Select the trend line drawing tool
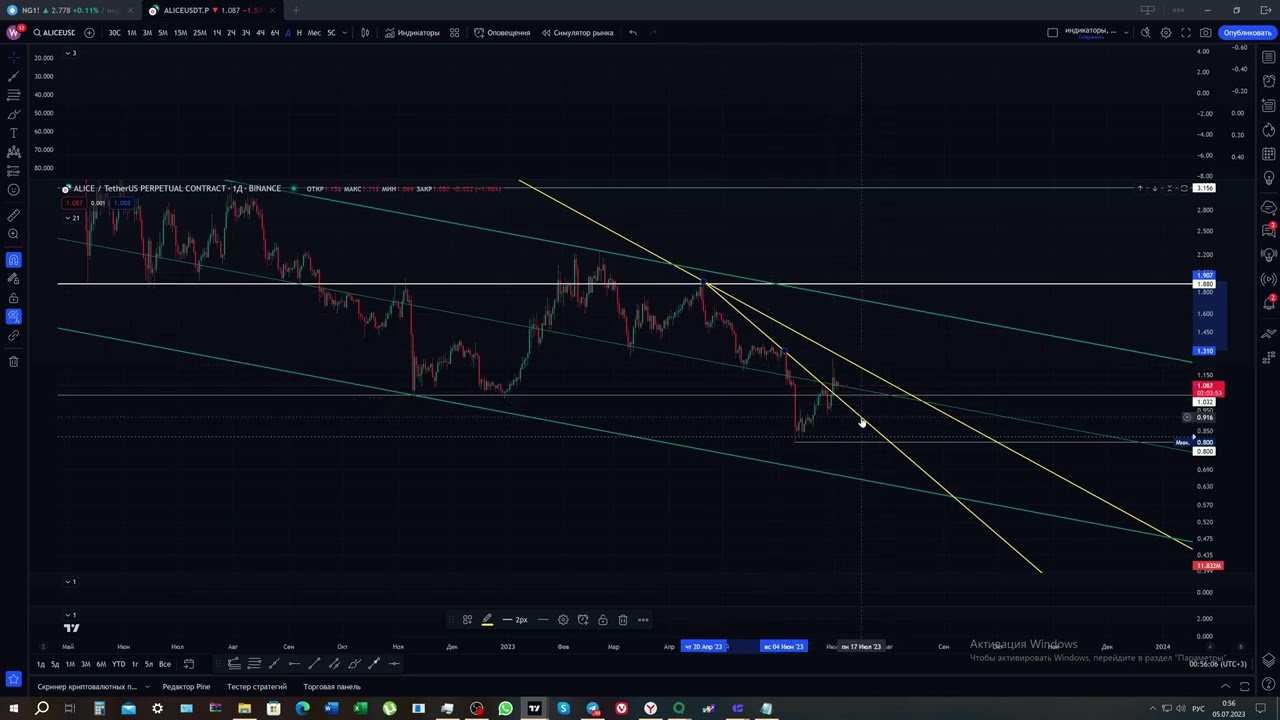The image size is (1280, 720). 14,76
